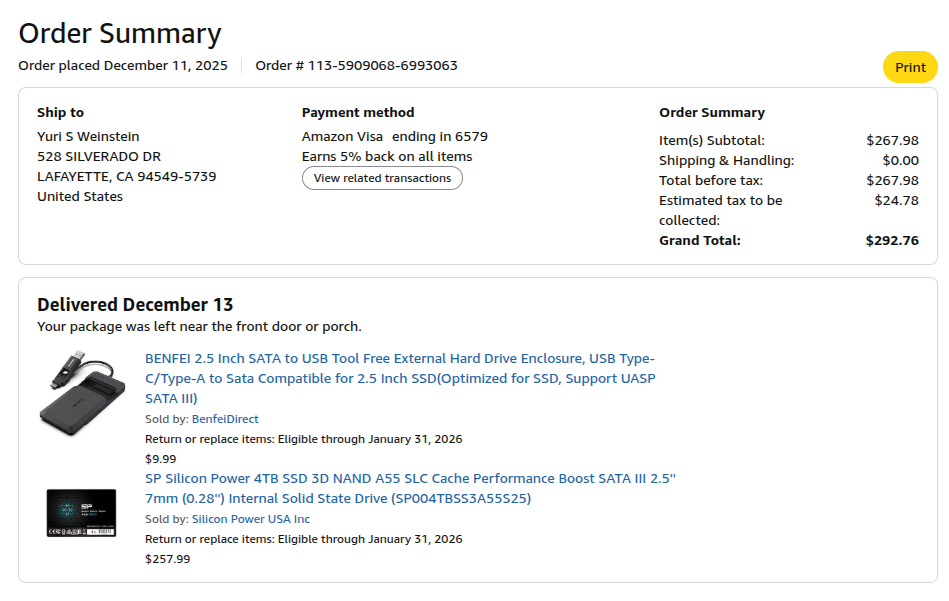Screen dimensions: 949x601
Task: Click the Silicon Power SSD product image
Action: click(81, 512)
